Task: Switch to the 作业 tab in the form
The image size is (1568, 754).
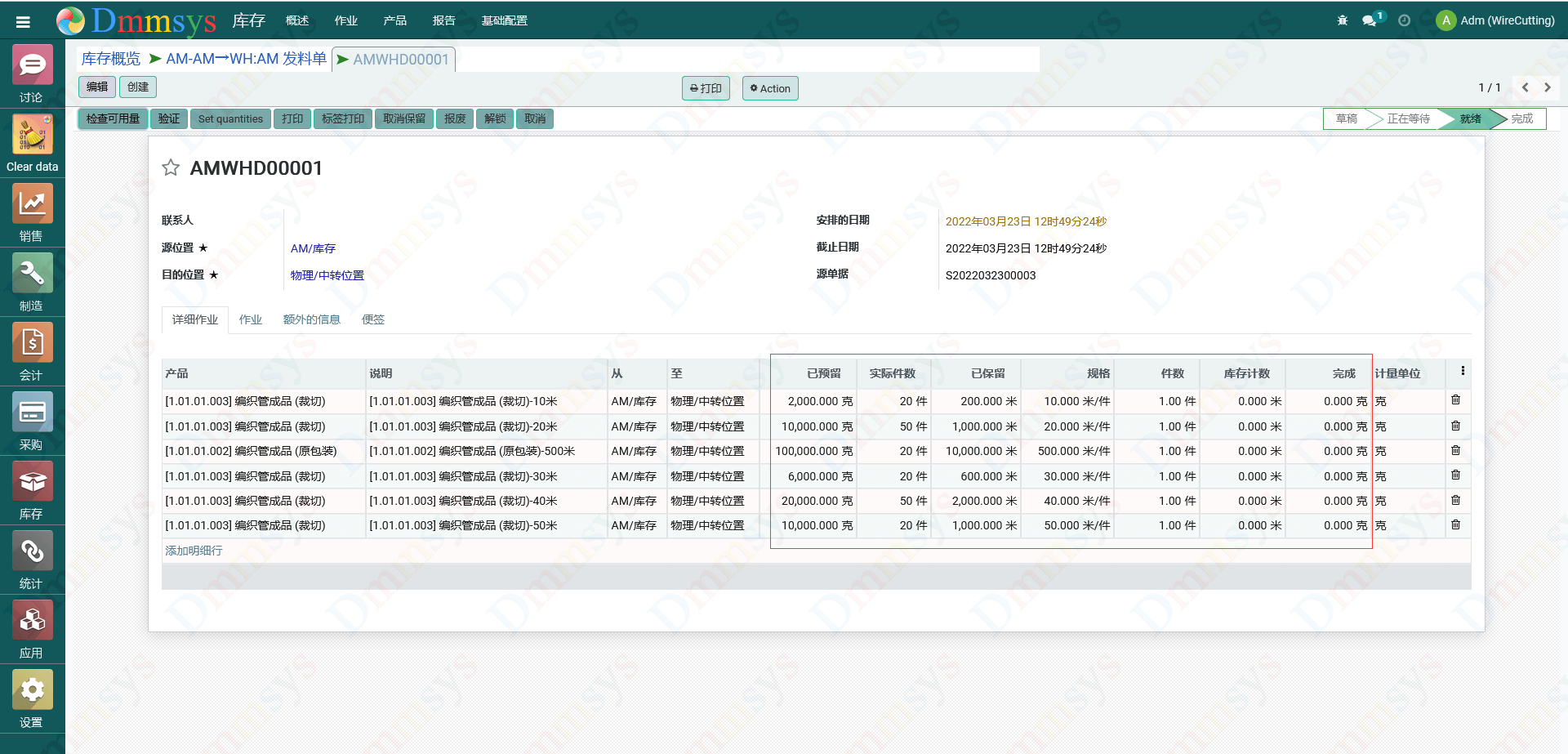Action: coord(251,319)
